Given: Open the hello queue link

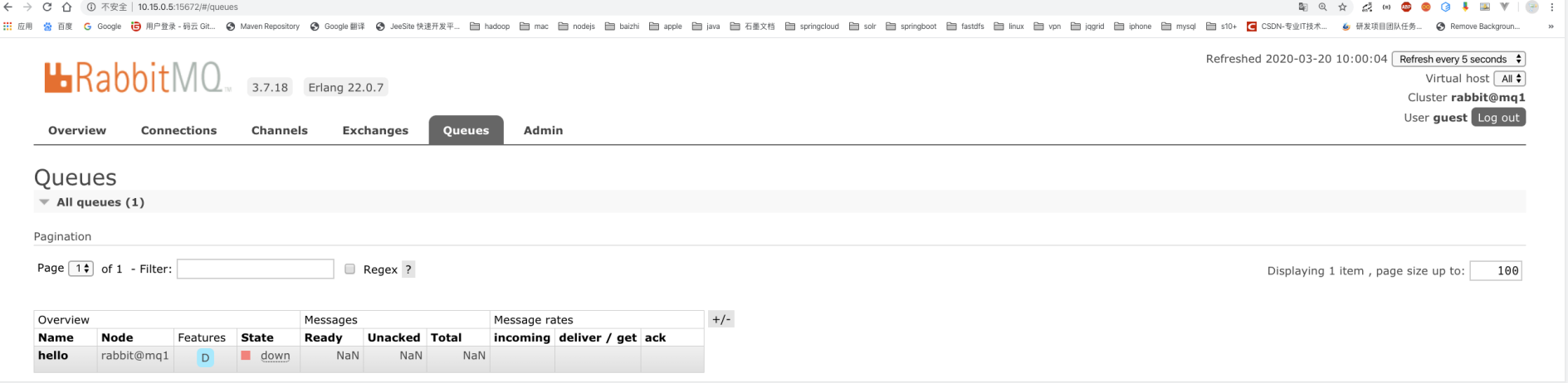Looking at the screenshot, I should tap(53, 355).
